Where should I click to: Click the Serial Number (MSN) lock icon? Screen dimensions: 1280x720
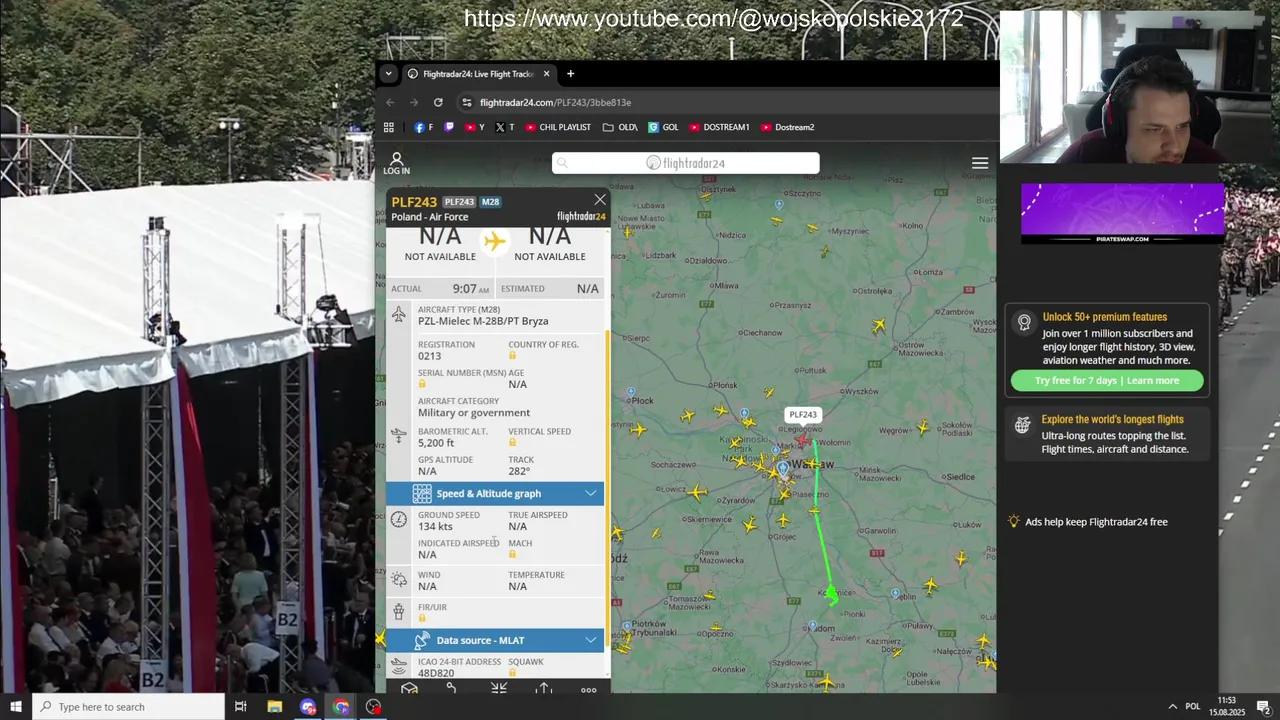tap(422, 384)
